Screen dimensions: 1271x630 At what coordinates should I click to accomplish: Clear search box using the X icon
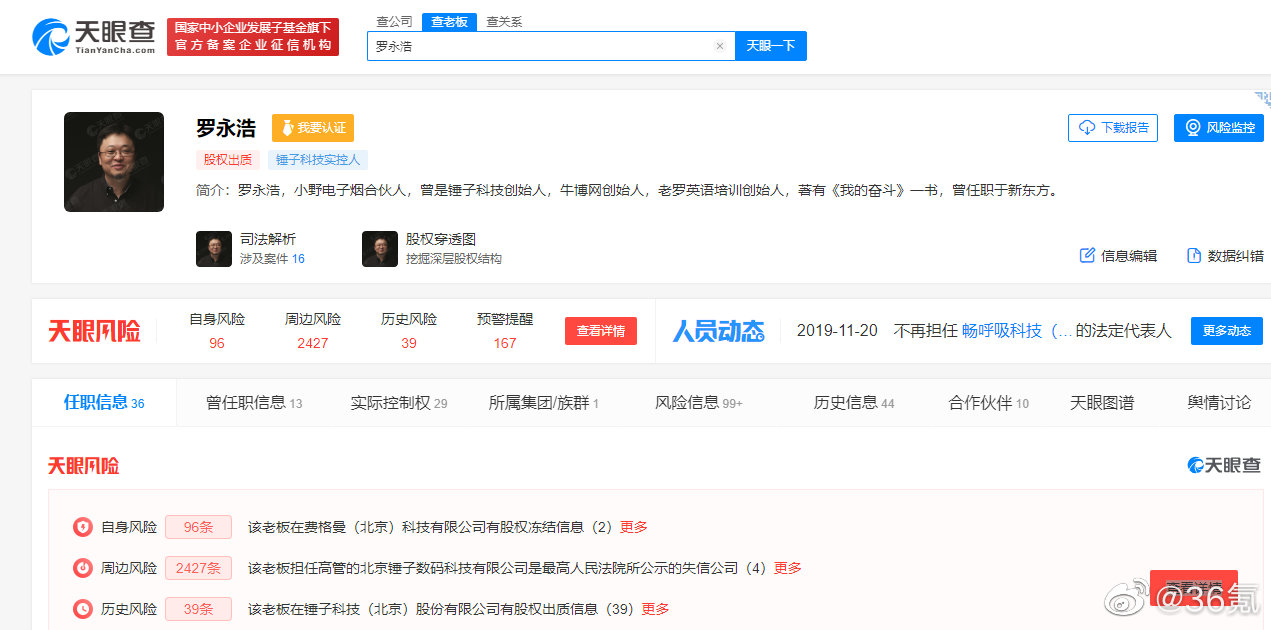tap(719, 45)
